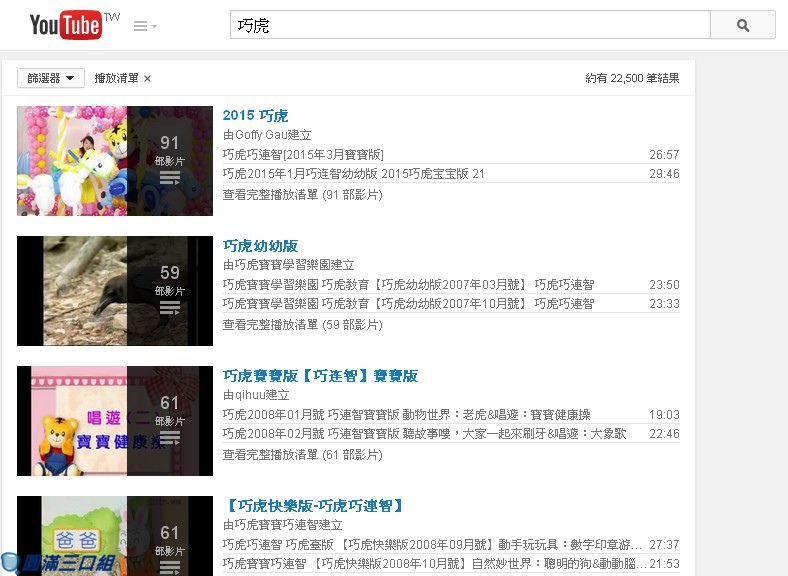Click the 23:50 duration

[664, 284]
